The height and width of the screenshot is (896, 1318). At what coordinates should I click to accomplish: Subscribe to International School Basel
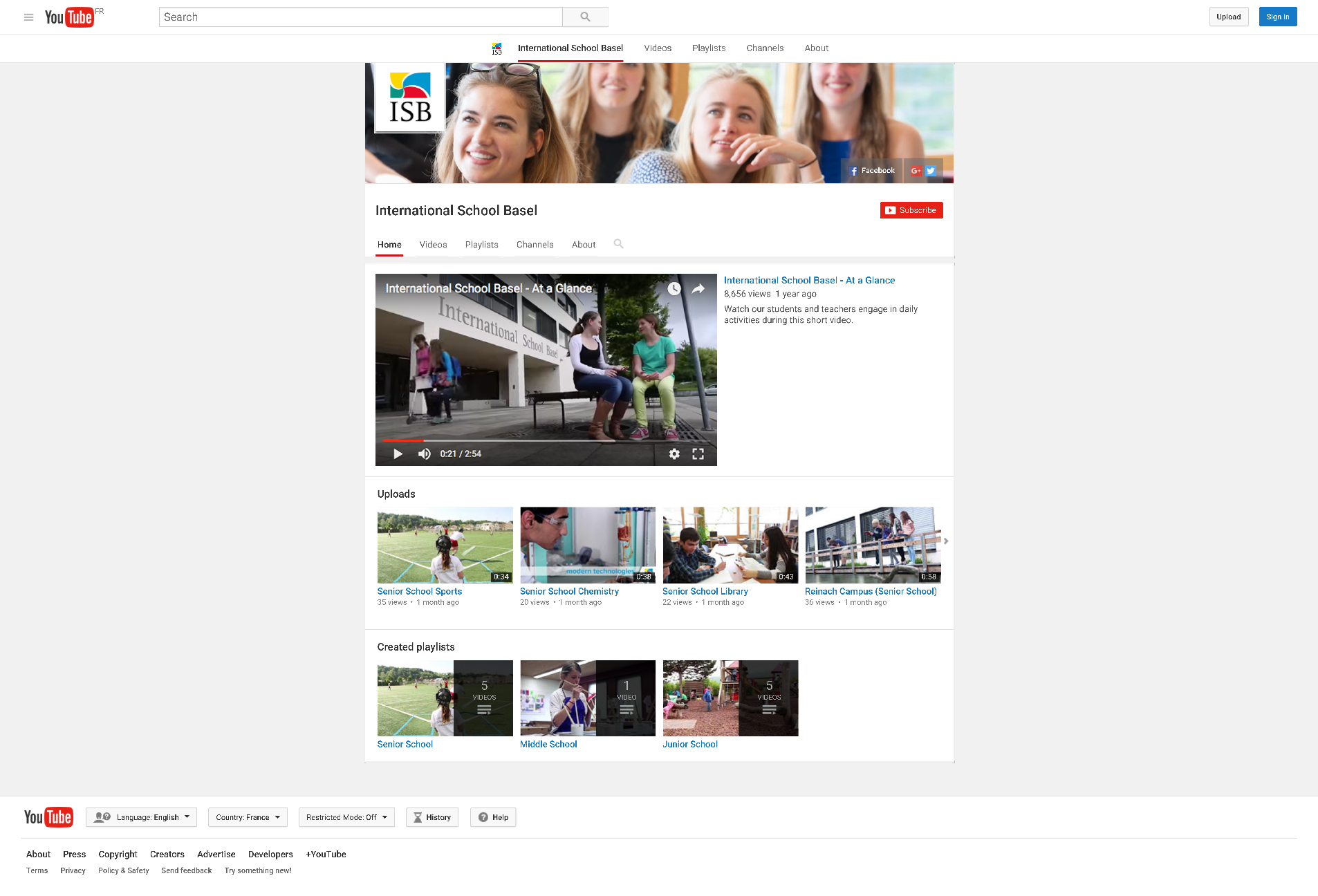point(911,210)
